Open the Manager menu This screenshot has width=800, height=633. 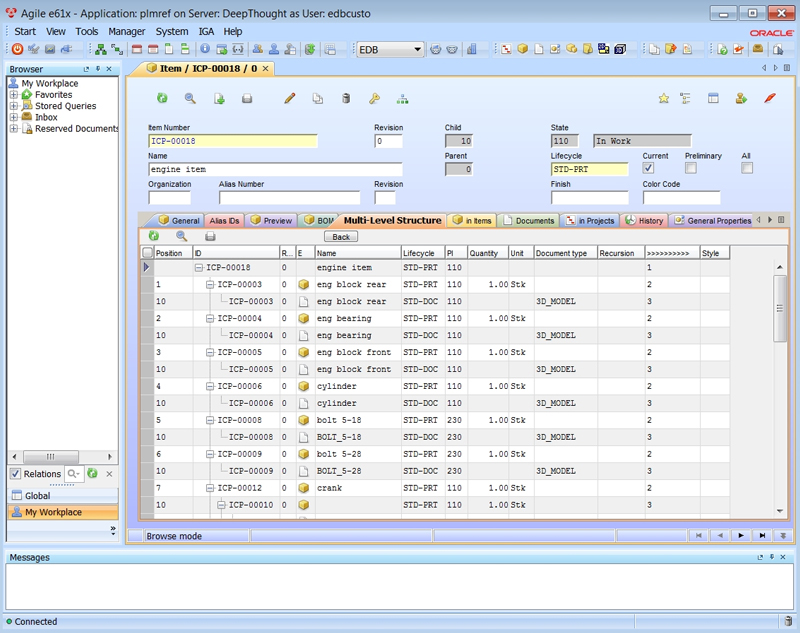click(x=127, y=32)
